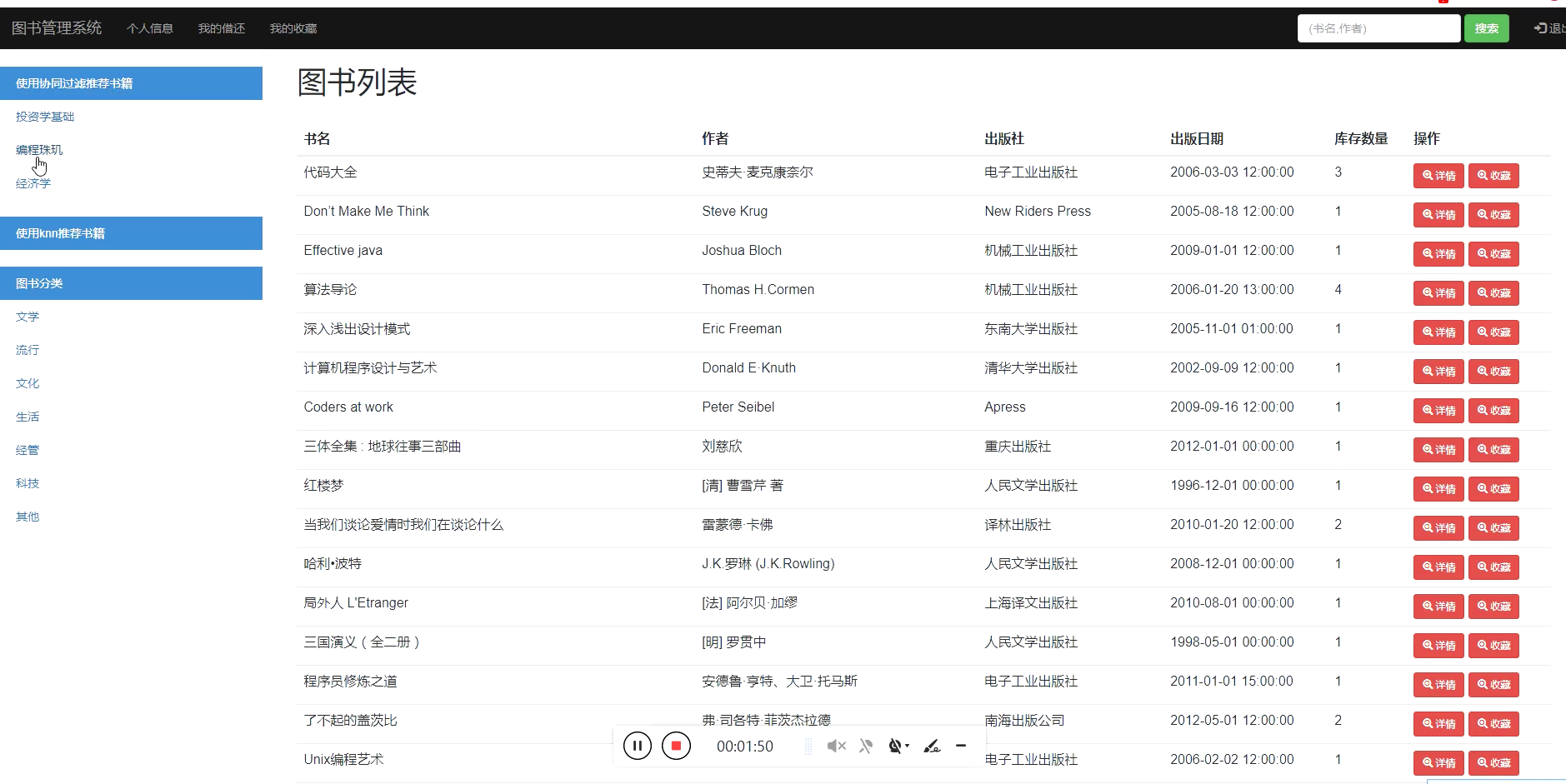Select the 使用knn推荐书籍 panel heading

tap(132, 233)
